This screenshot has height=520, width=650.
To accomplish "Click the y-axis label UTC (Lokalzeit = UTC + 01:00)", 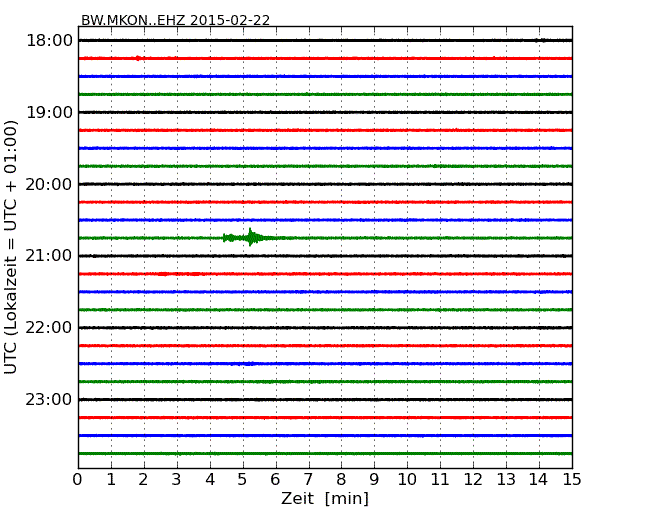I will 10,247.
